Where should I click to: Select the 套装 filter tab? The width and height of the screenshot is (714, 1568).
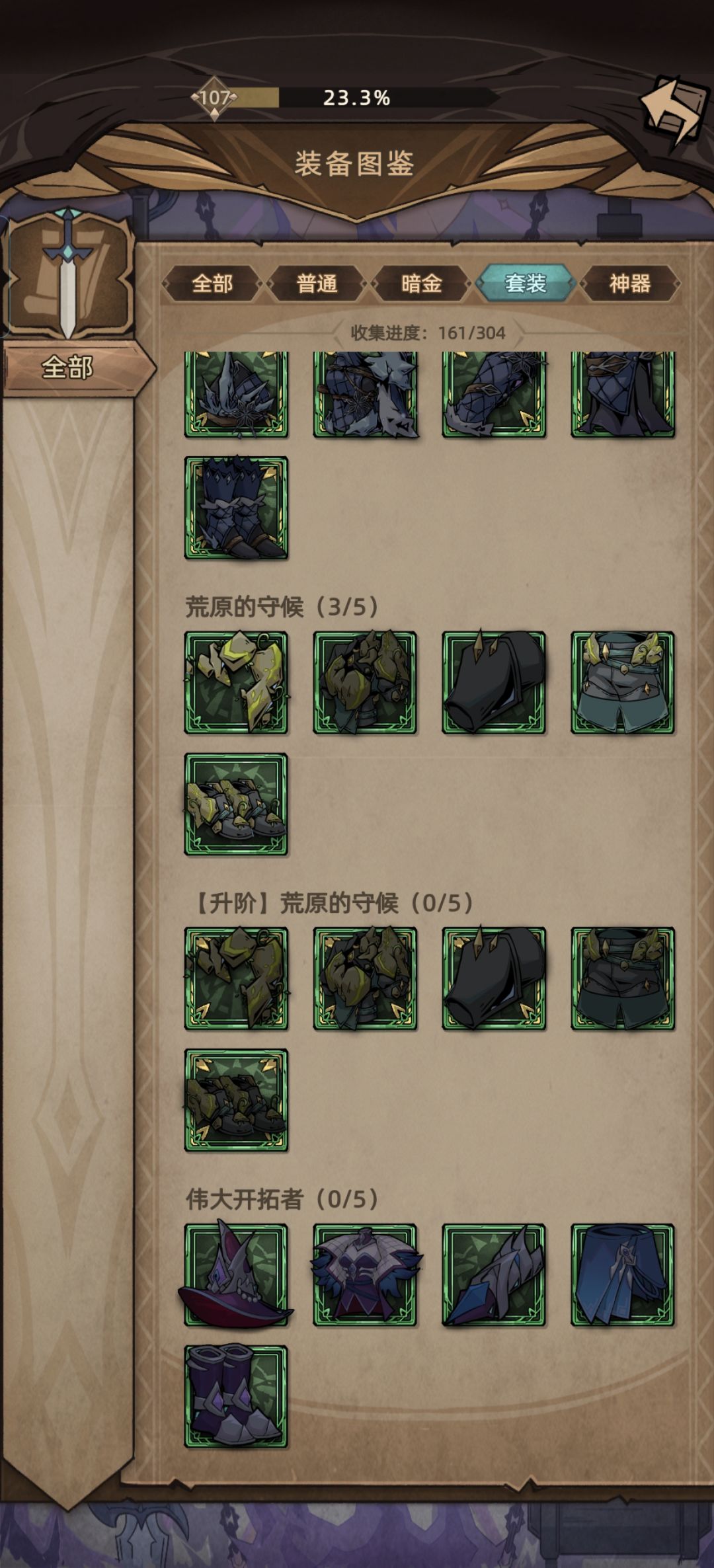[526, 284]
